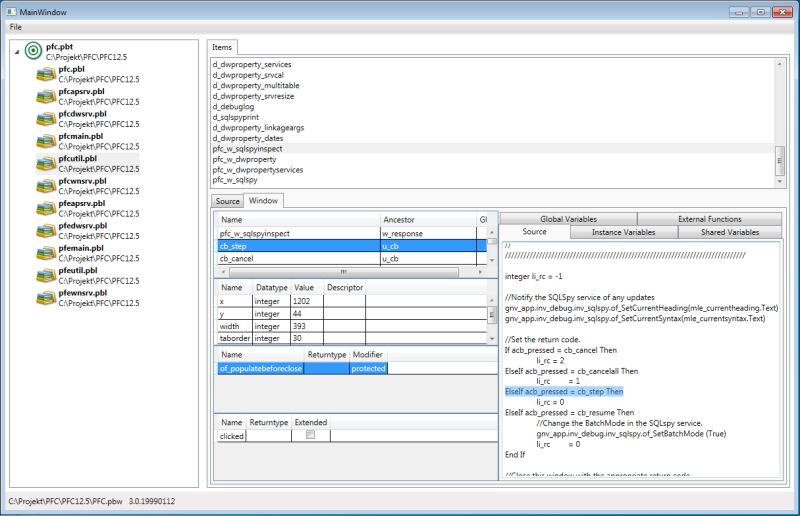Click the status bar path PFC.pbw
The height and width of the screenshot is (516, 800).
click(x=65, y=501)
